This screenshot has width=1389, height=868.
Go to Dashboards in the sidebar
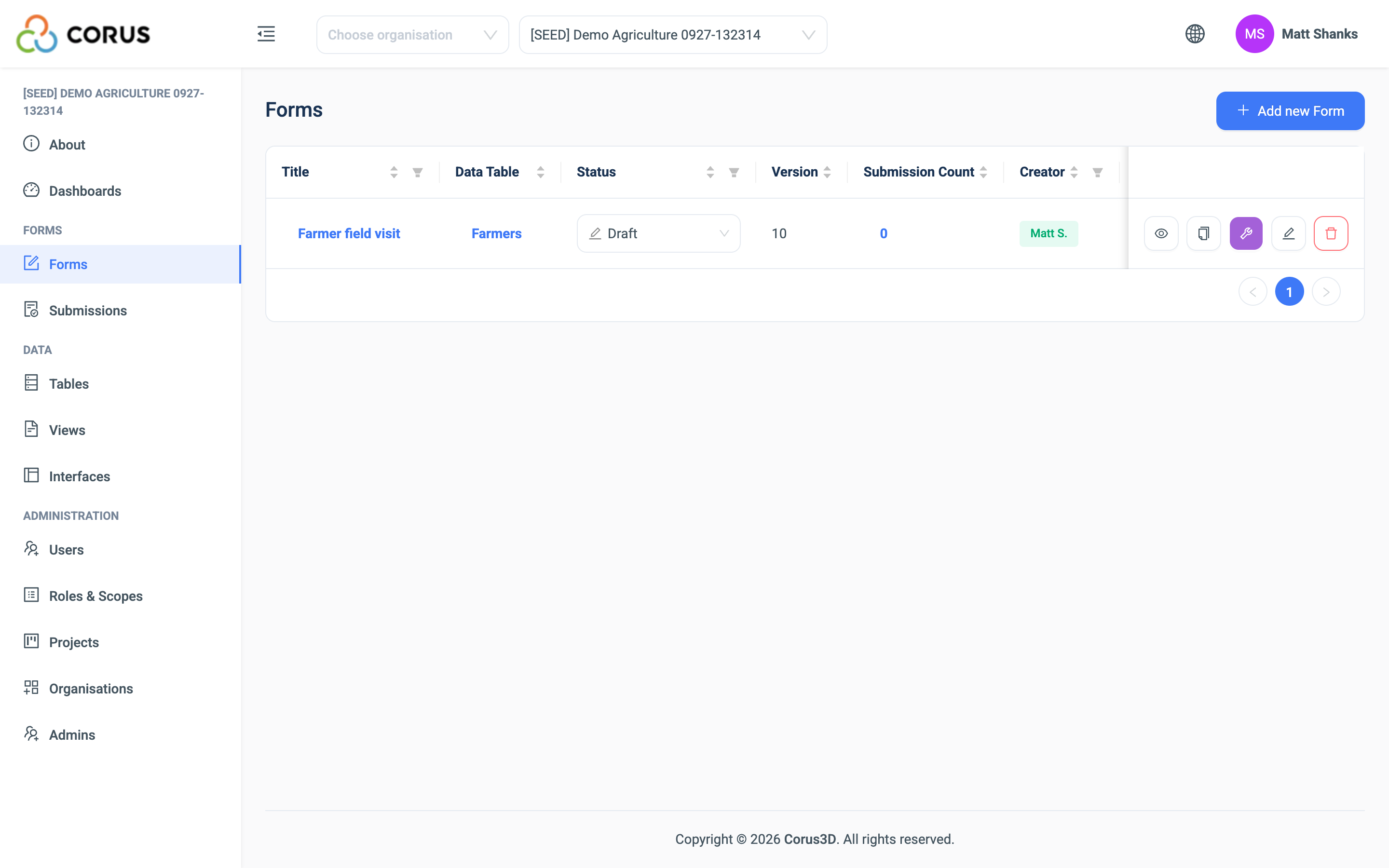[x=121, y=191]
